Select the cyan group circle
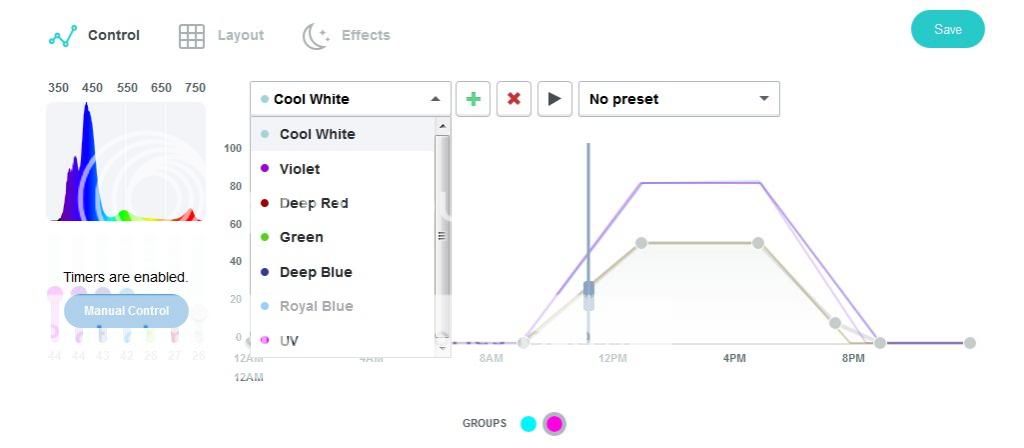 coord(528,424)
